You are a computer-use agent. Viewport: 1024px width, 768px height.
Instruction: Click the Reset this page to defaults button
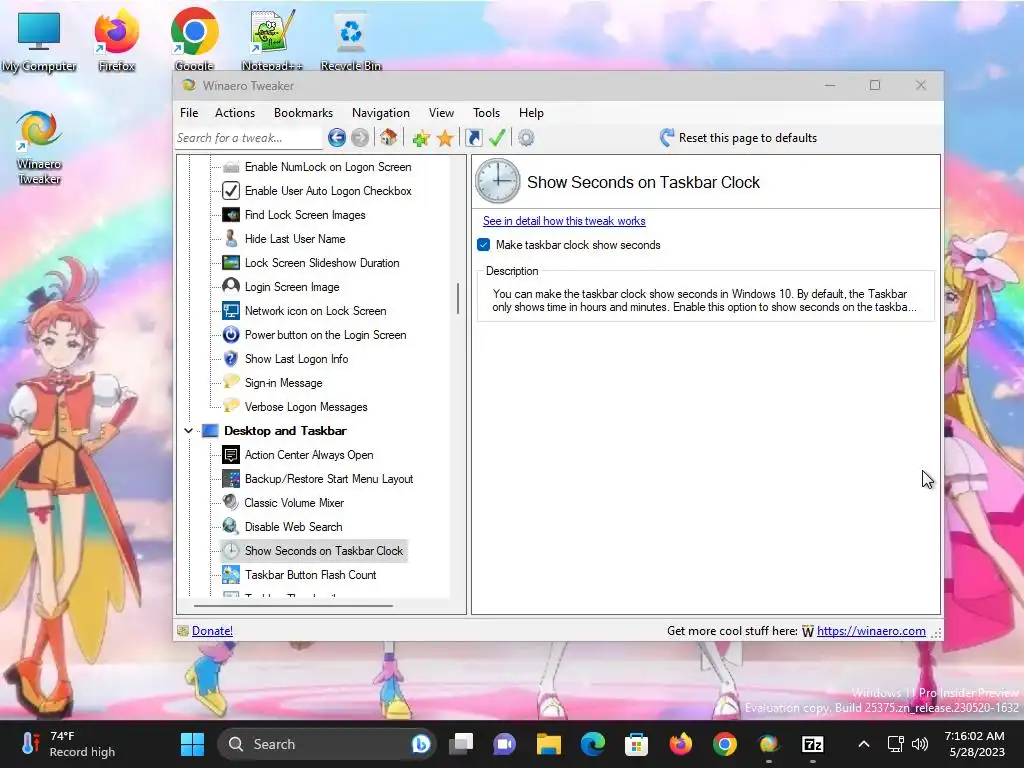pyautogui.click(x=739, y=138)
